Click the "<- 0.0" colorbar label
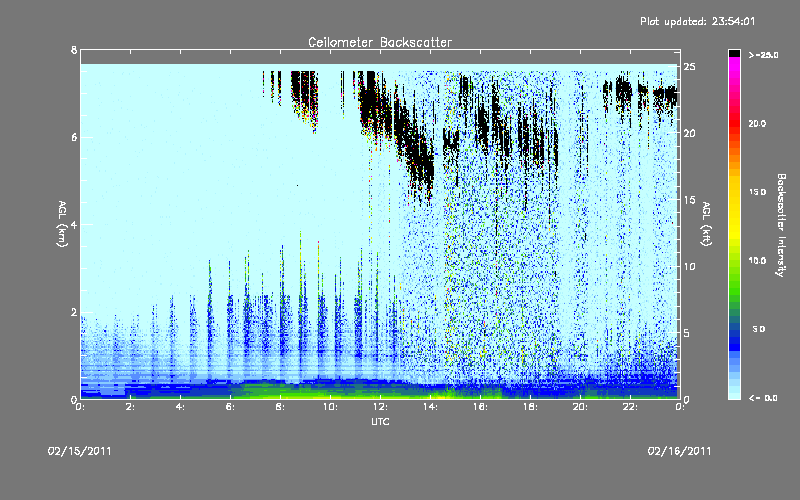800x500 pixels. (763, 398)
